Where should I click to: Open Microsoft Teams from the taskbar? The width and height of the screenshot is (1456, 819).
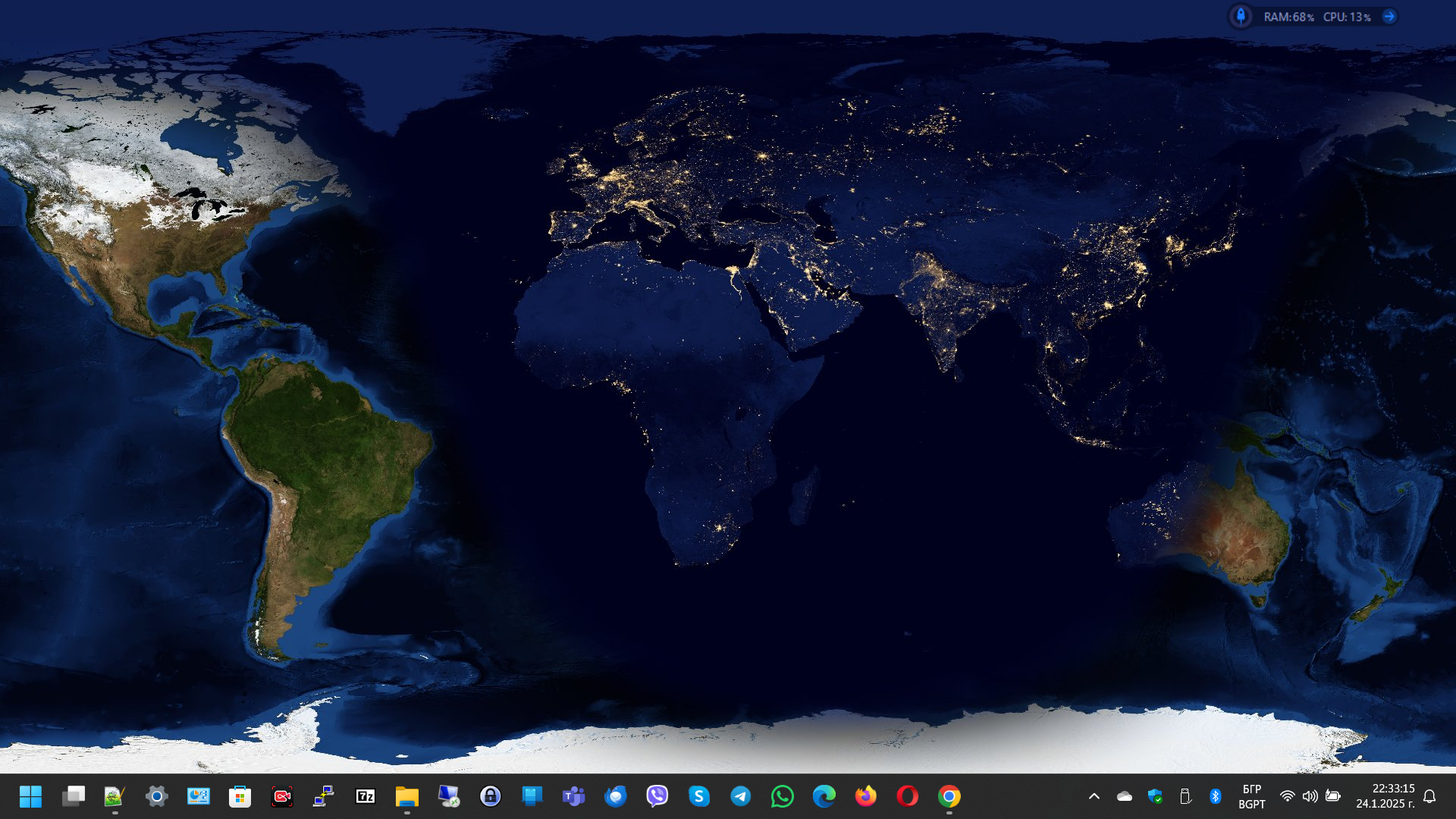pyautogui.click(x=574, y=796)
